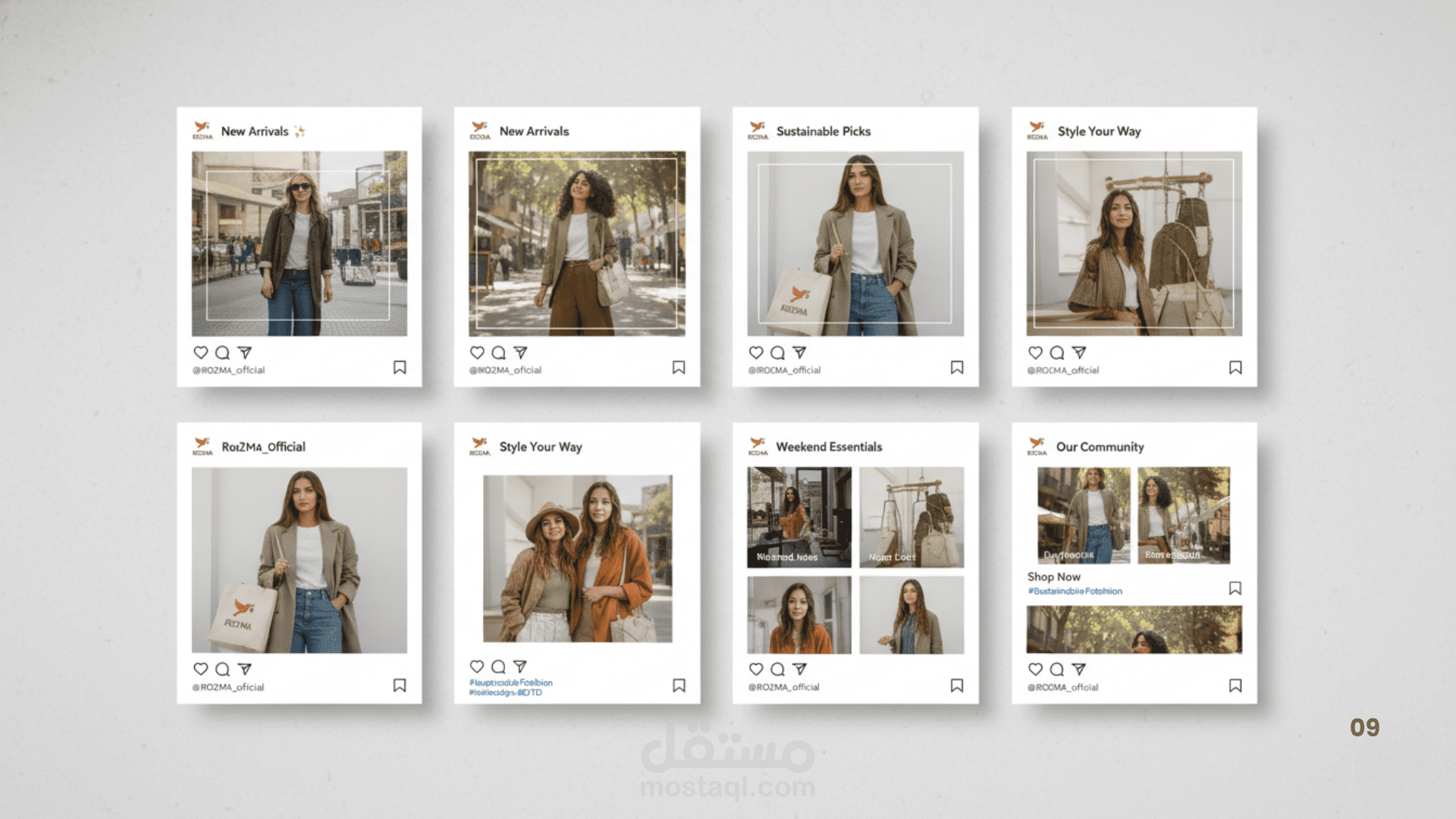Share the top-right Style Your Way post

tap(1078, 353)
